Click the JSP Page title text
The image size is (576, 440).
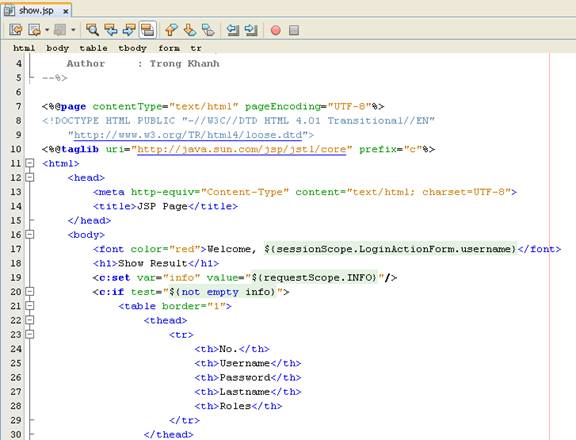[x=162, y=206]
